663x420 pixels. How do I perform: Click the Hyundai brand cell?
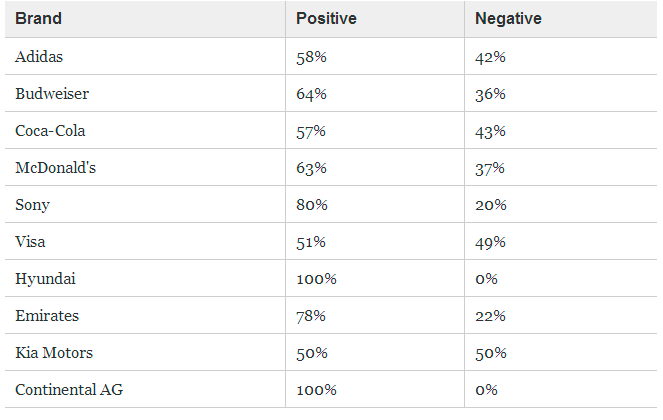[x=45, y=278]
